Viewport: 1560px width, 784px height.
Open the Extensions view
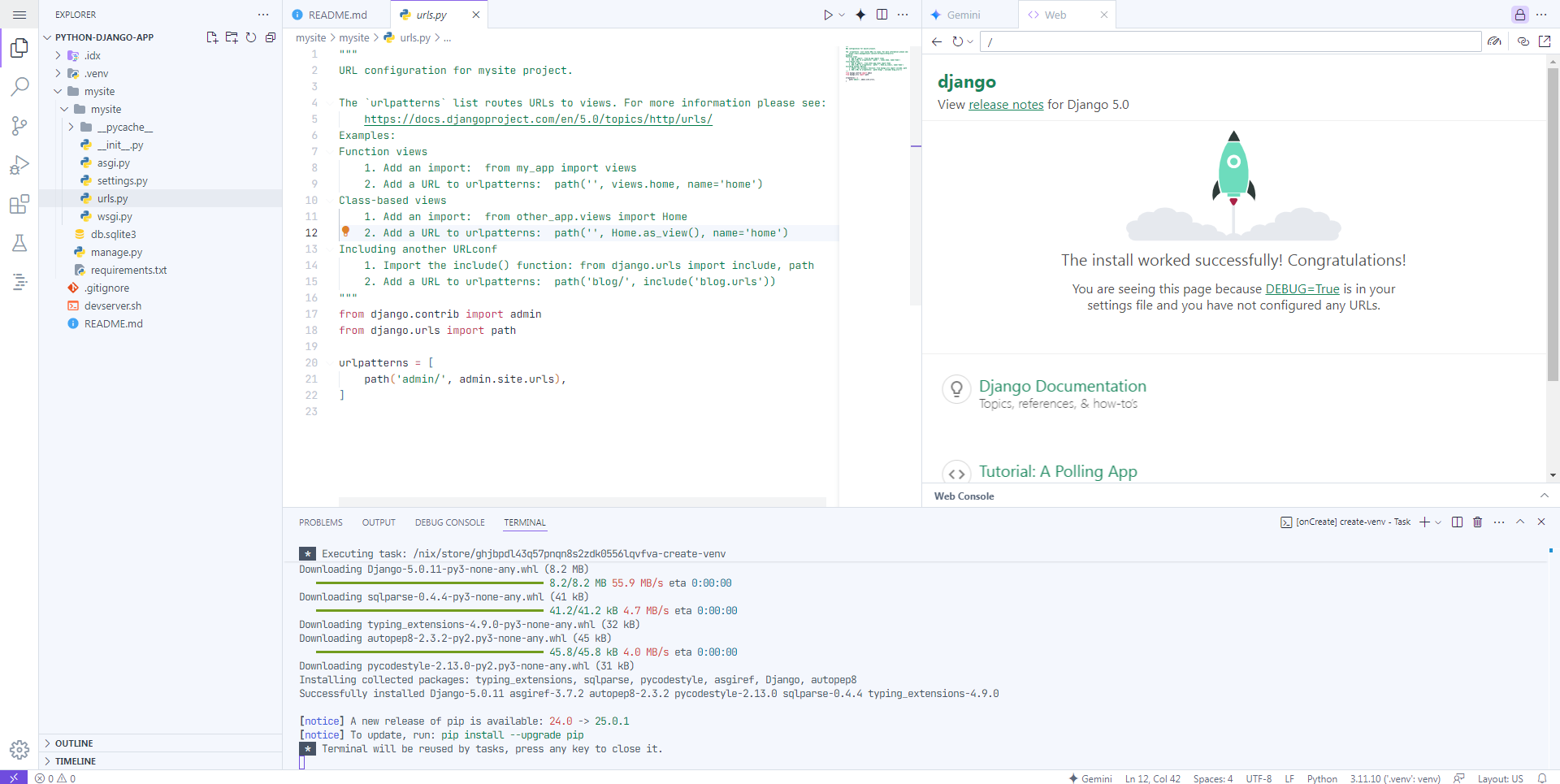(19, 204)
